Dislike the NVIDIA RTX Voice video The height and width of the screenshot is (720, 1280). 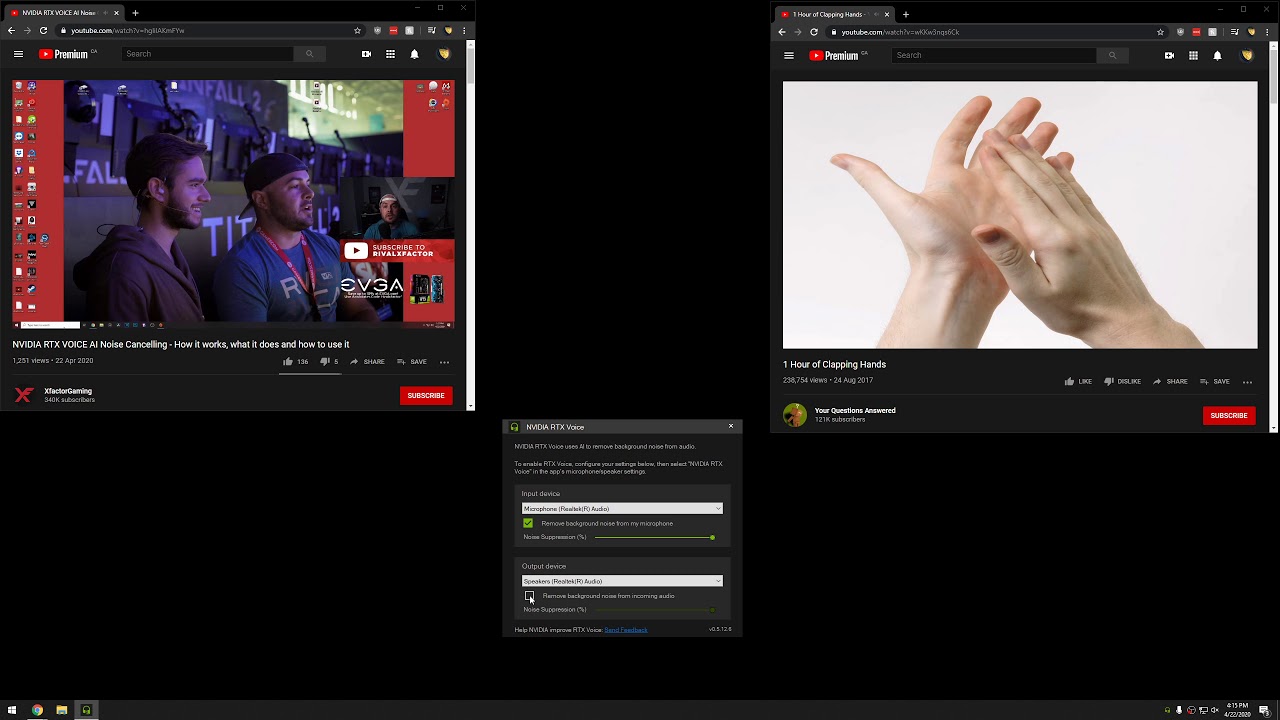point(329,362)
